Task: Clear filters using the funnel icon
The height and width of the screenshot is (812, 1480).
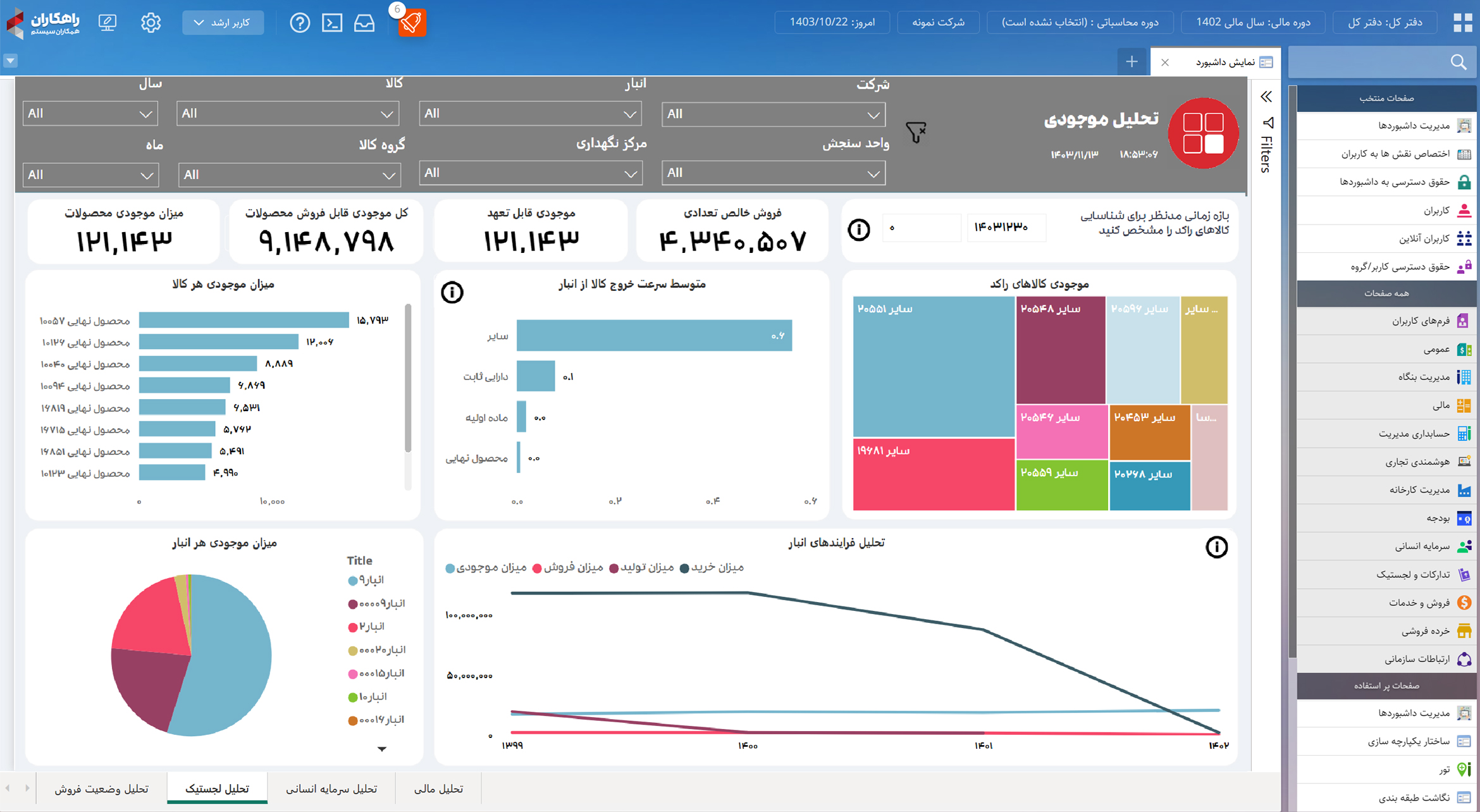Action: 916,132
